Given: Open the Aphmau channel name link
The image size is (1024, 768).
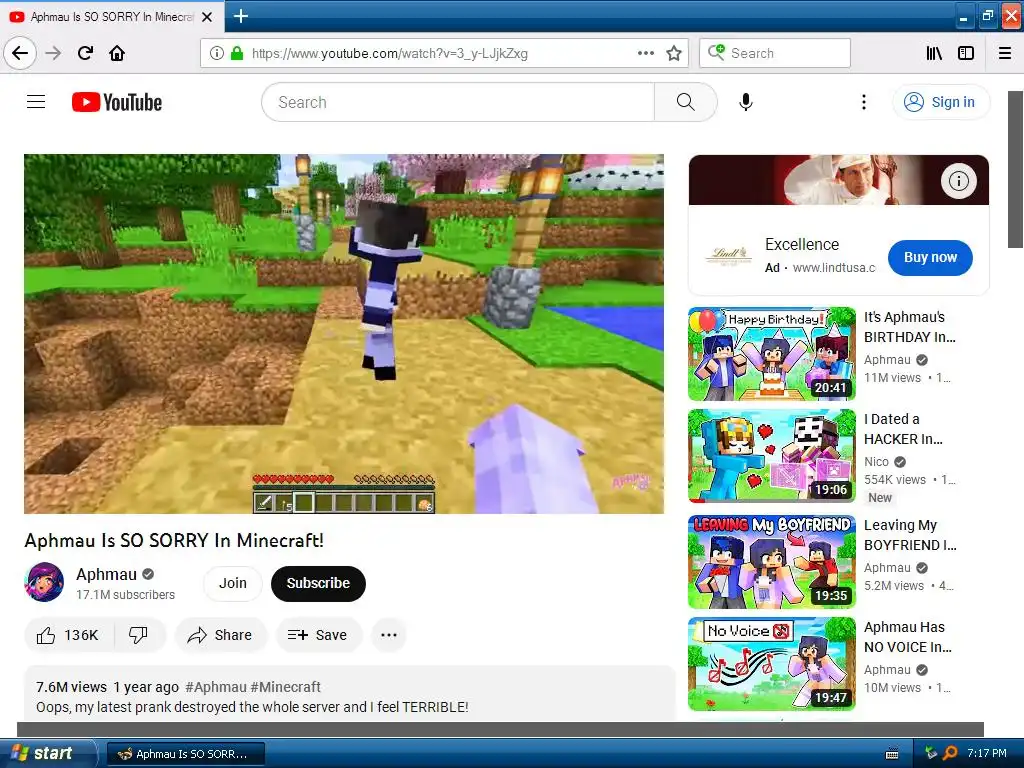Looking at the screenshot, I should 106,574.
